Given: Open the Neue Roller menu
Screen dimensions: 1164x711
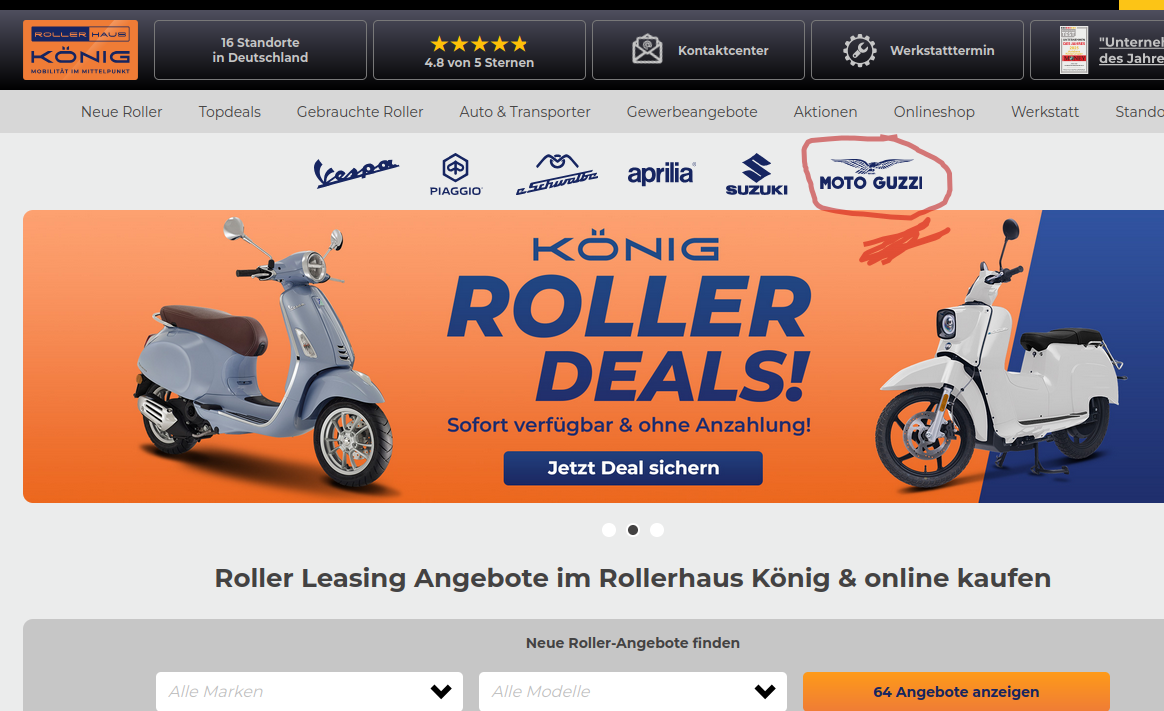Looking at the screenshot, I should tap(122, 112).
